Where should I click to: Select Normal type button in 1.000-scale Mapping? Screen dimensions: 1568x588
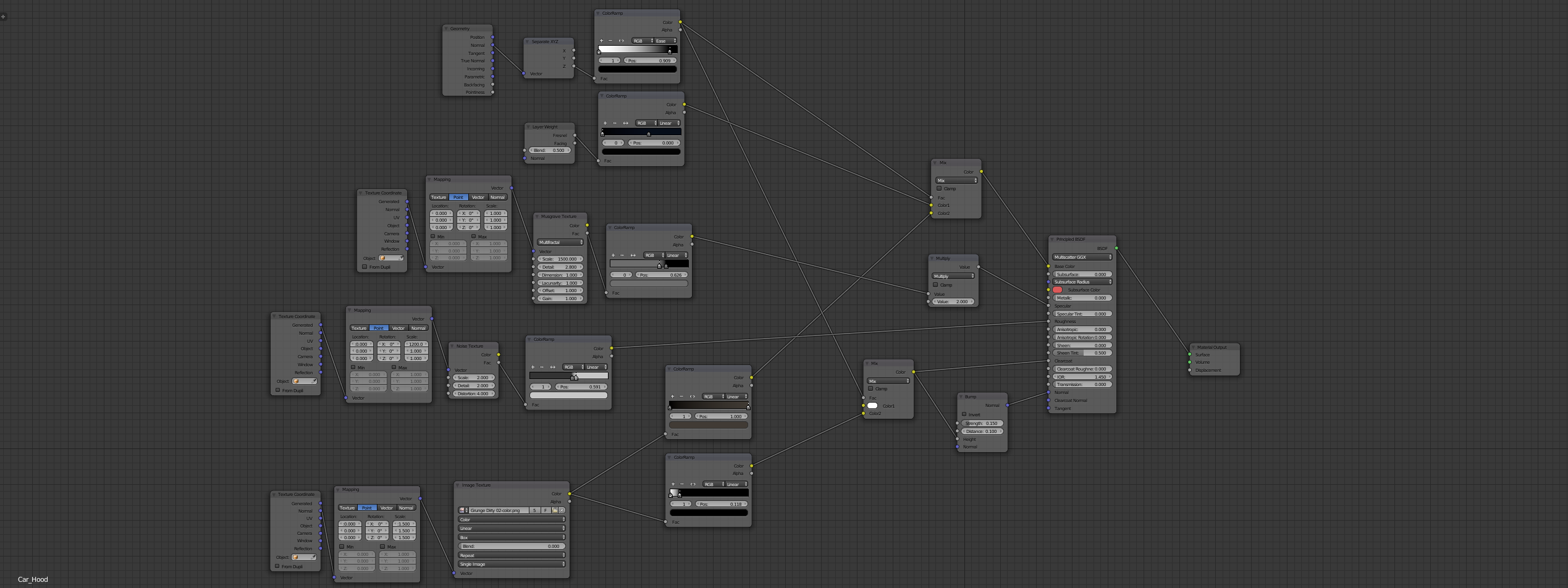click(498, 197)
